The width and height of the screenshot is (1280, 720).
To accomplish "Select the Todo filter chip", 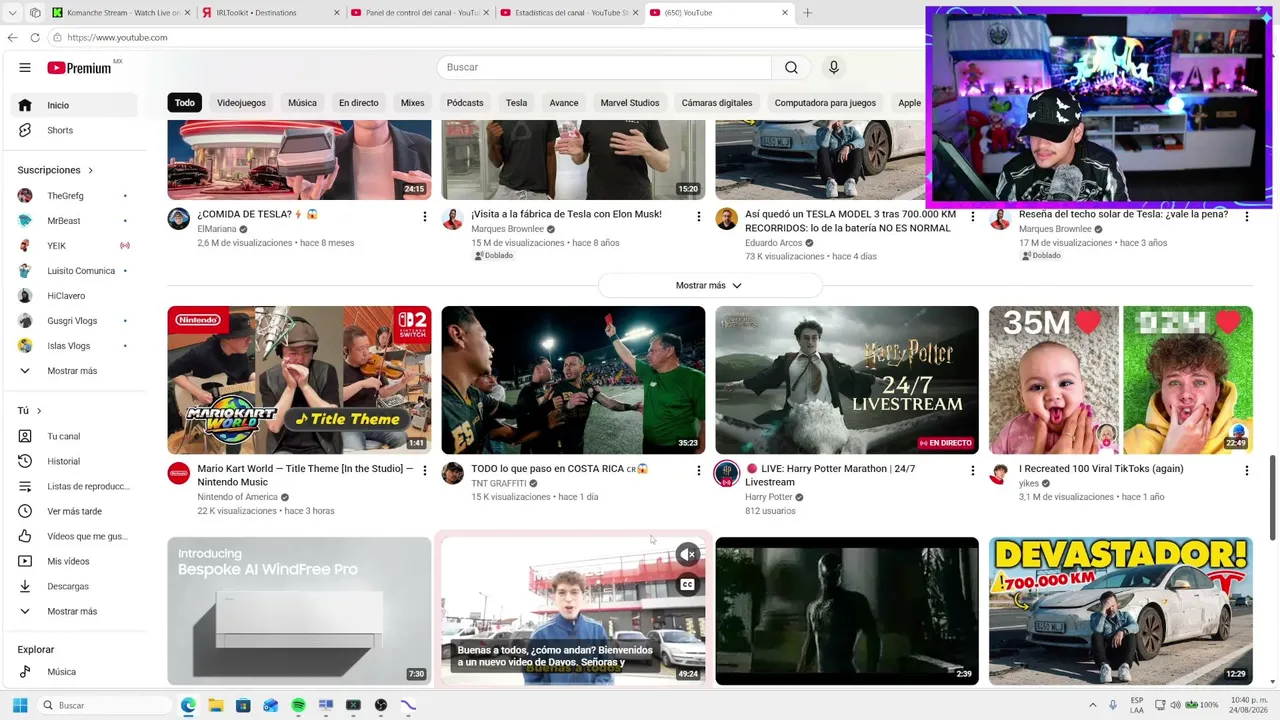I will 185,103.
